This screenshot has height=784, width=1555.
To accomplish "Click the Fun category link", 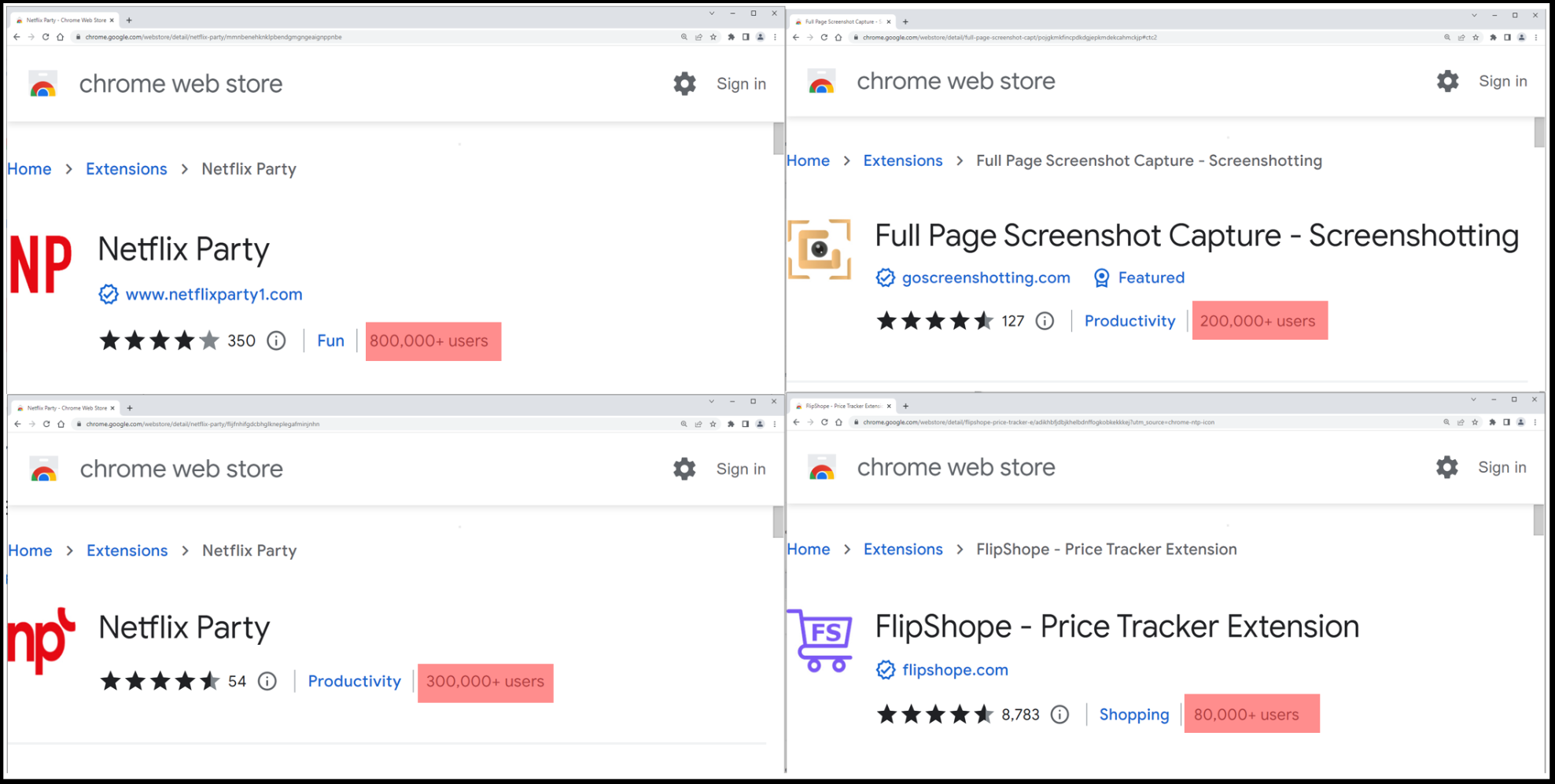I will pyautogui.click(x=330, y=340).
